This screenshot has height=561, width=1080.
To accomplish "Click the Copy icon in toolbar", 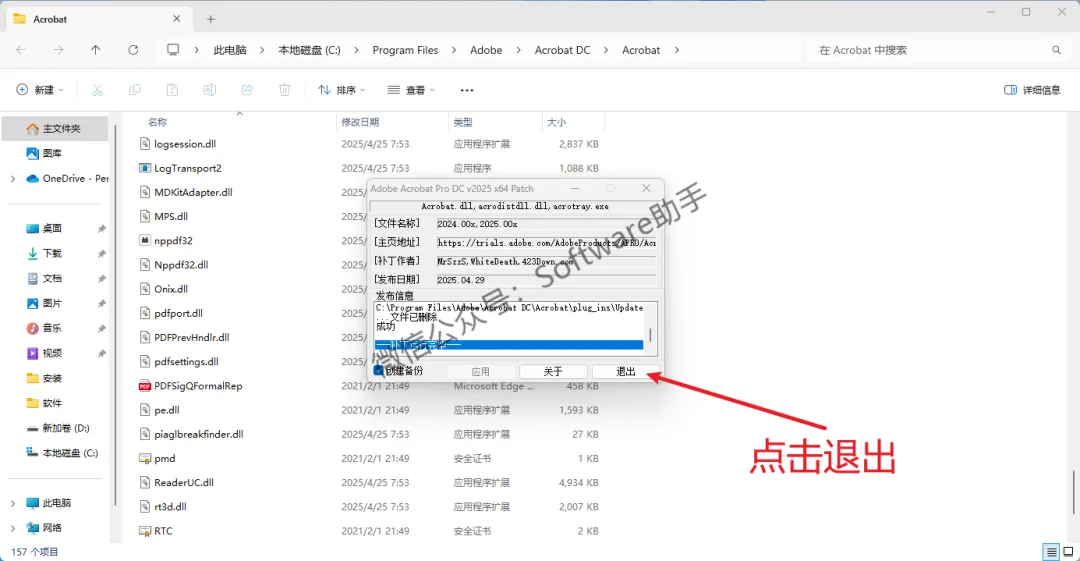I will [x=135, y=90].
